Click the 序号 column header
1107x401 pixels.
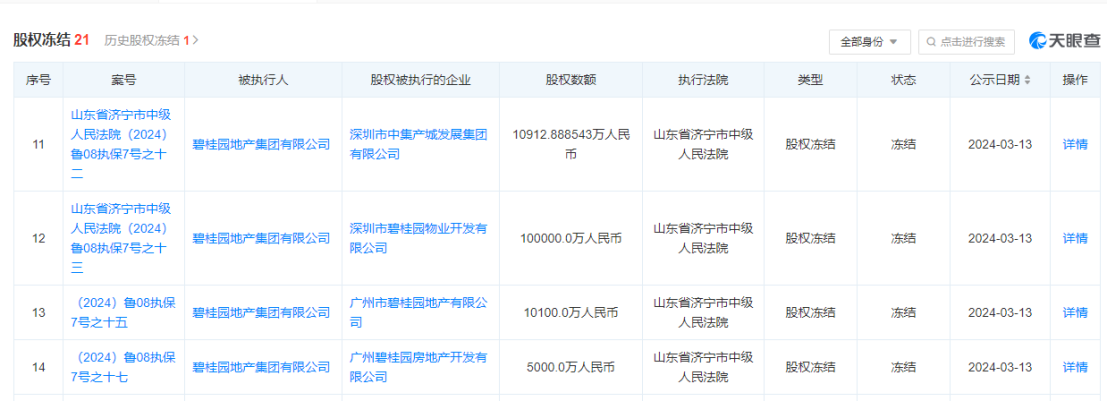(x=38, y=80)
